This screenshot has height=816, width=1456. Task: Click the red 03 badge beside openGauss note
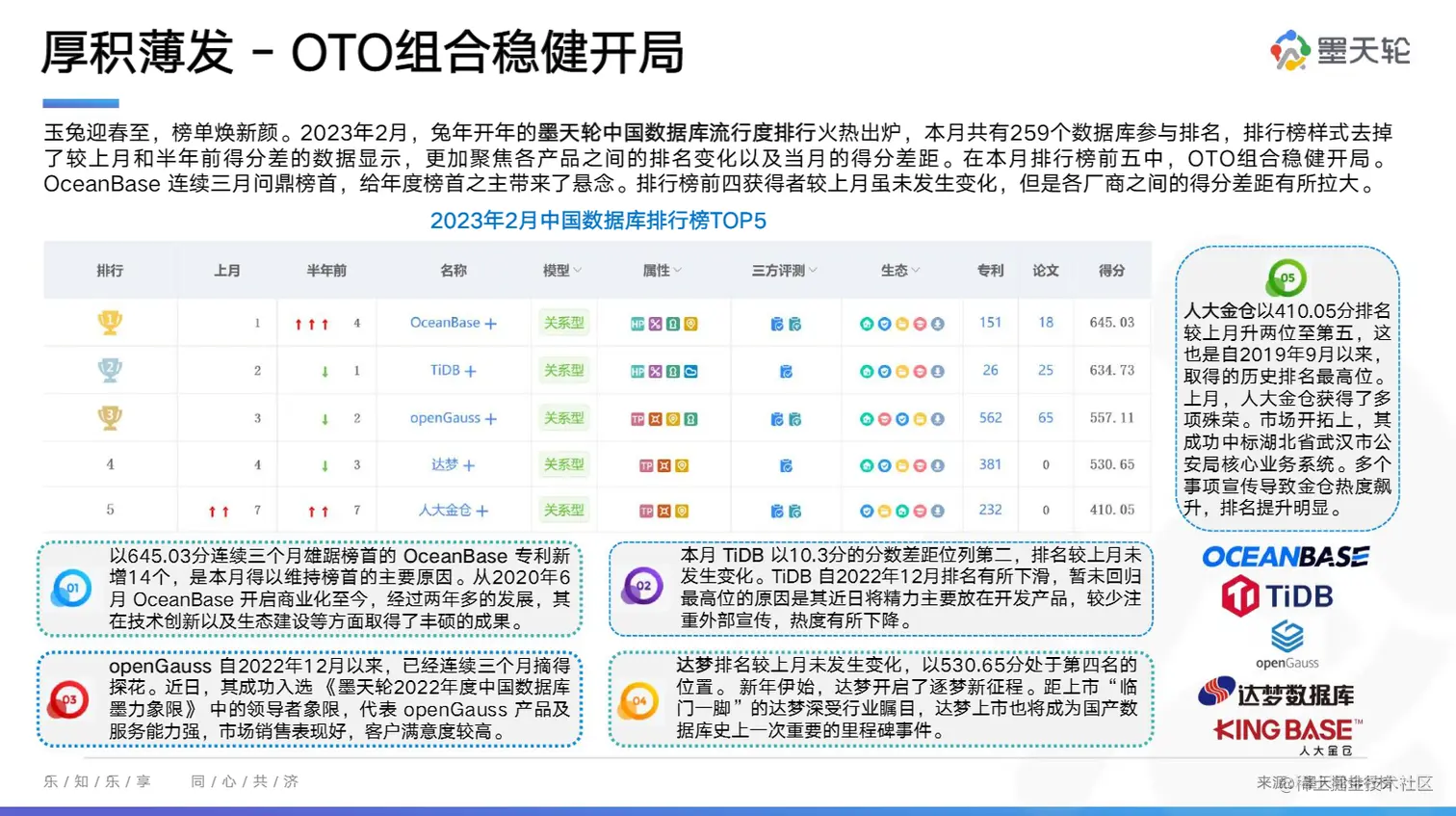[68, 700]
